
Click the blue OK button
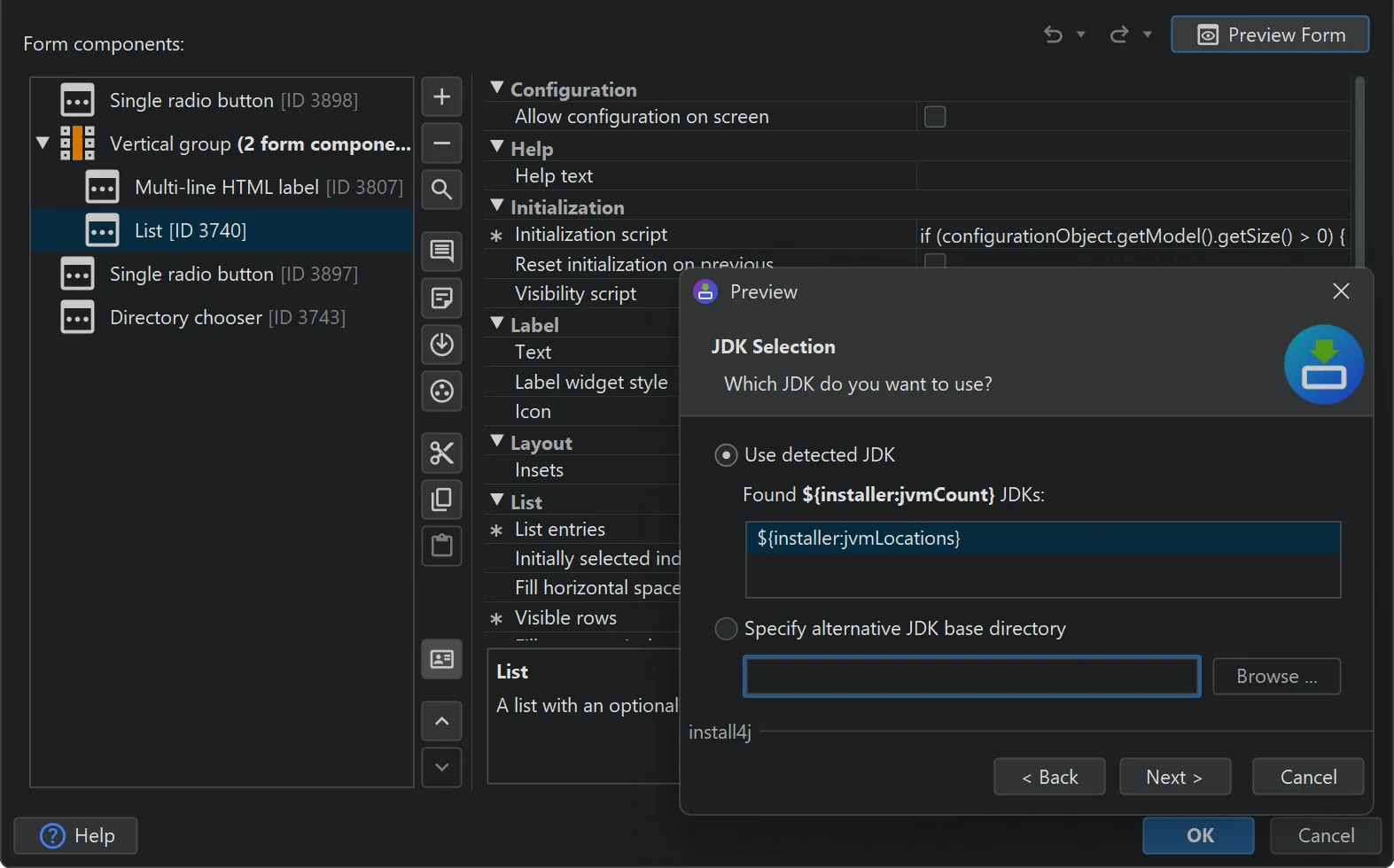(1198, 835)
